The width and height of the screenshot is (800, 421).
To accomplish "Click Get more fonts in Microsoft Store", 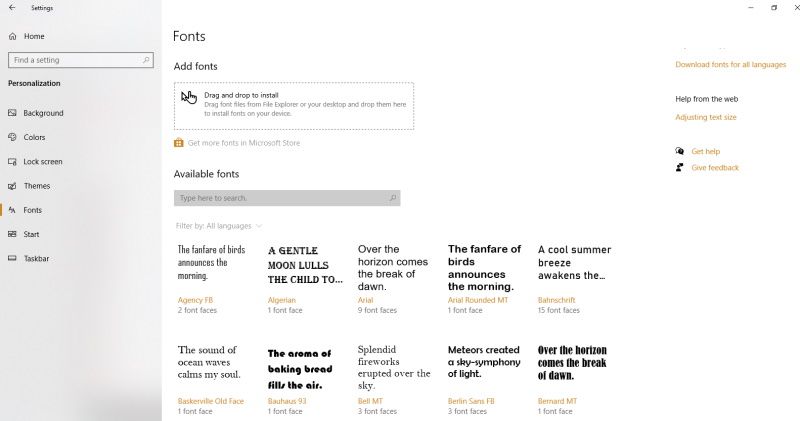I will point(244,143).
